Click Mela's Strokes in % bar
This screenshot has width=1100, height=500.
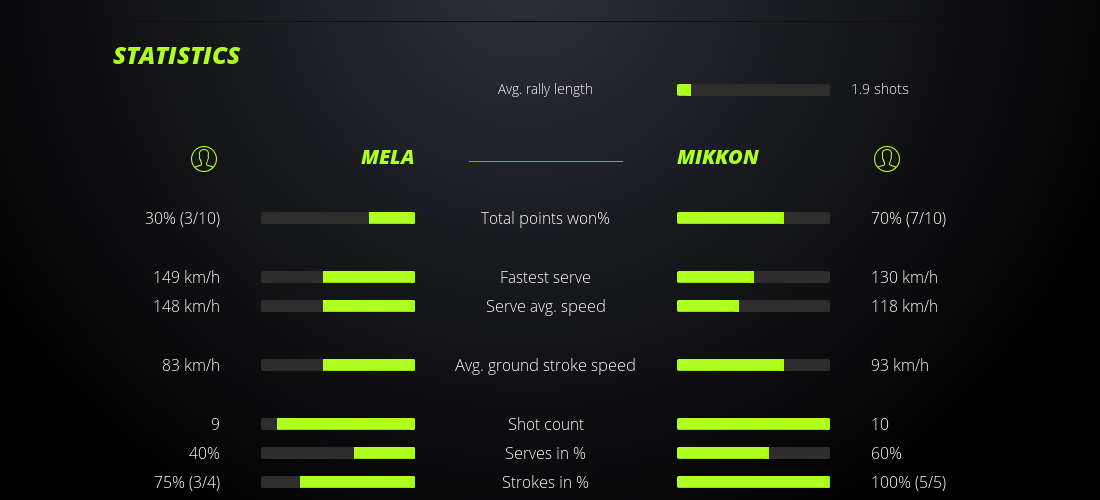tap(338, 482)
